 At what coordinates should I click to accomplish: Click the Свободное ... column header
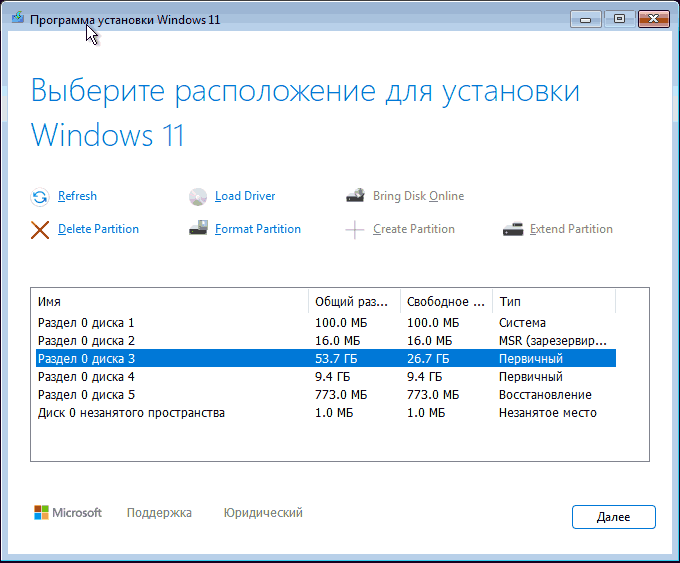tap(446, 301)
